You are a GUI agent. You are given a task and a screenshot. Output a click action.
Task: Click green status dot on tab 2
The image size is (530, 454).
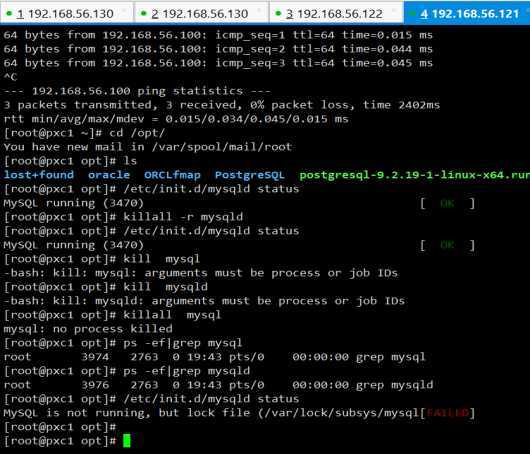[144, 13]
